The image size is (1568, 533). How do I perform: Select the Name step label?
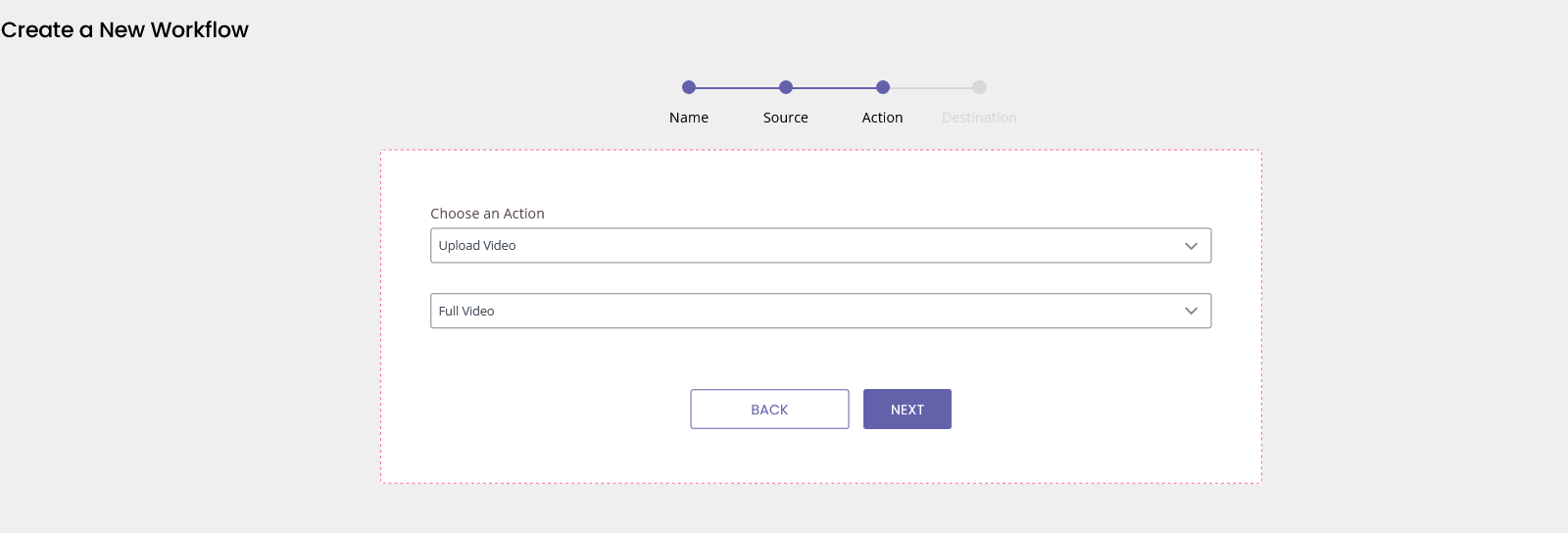point(689,118)
